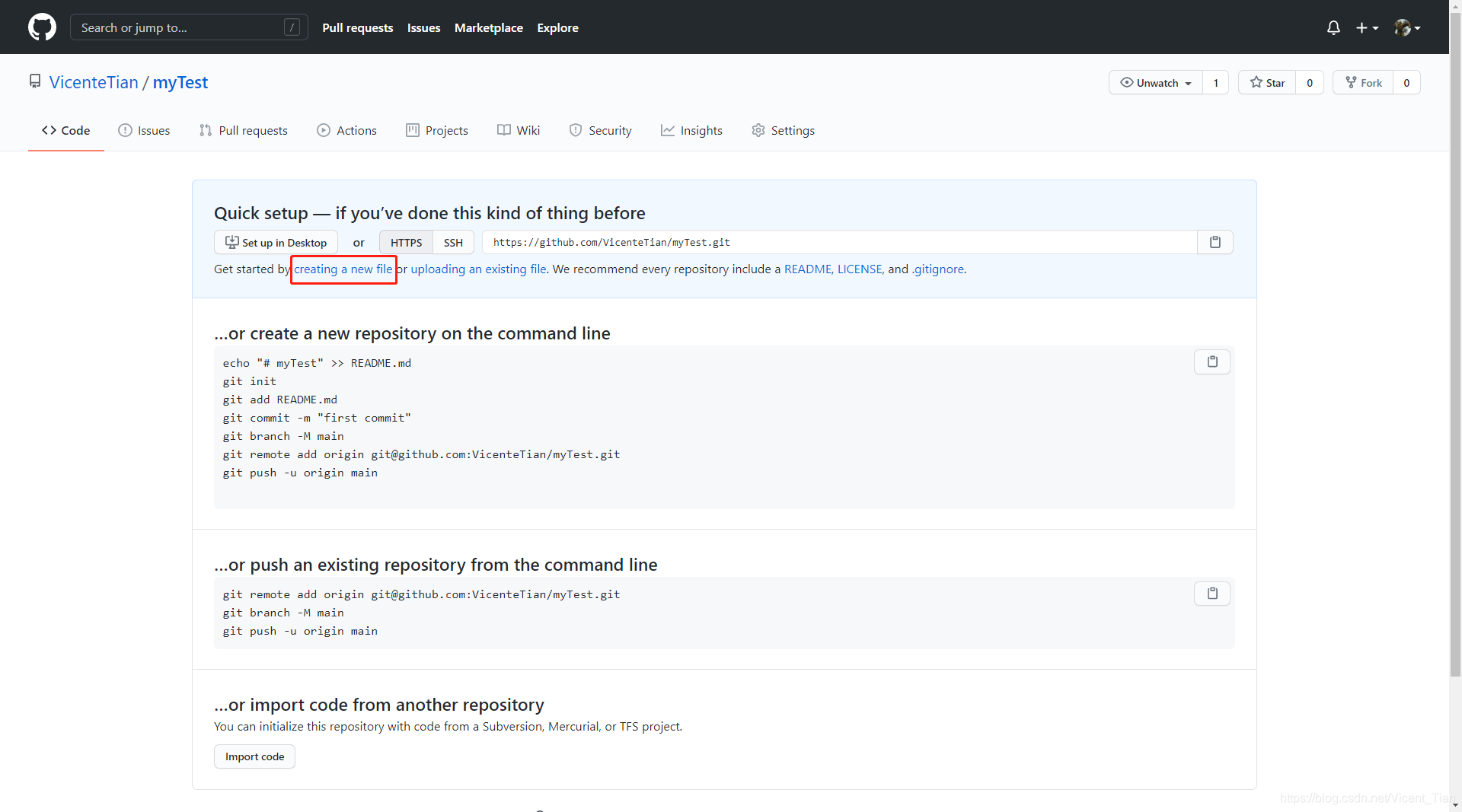Go to Explore
Image resolution: width=1462 pixels, height=812 pixels.
pyautogui.click(x=557, y=27)
